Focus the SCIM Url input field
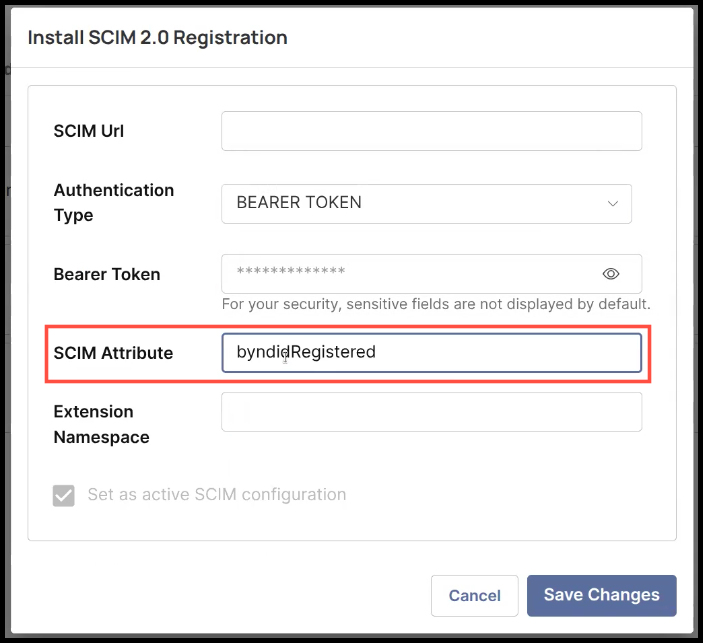The width and height of the screenshot is (703, 643). click(431, 131)
